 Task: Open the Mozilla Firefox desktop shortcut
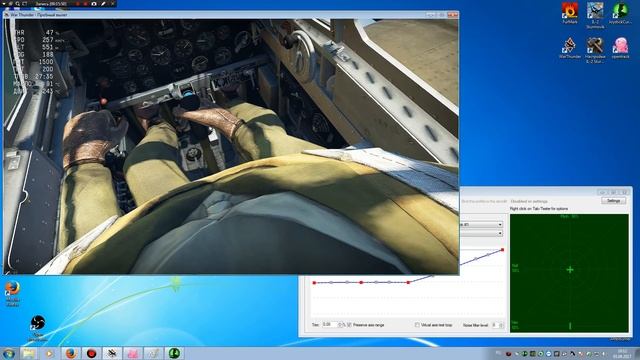click(x=12, y=293)
